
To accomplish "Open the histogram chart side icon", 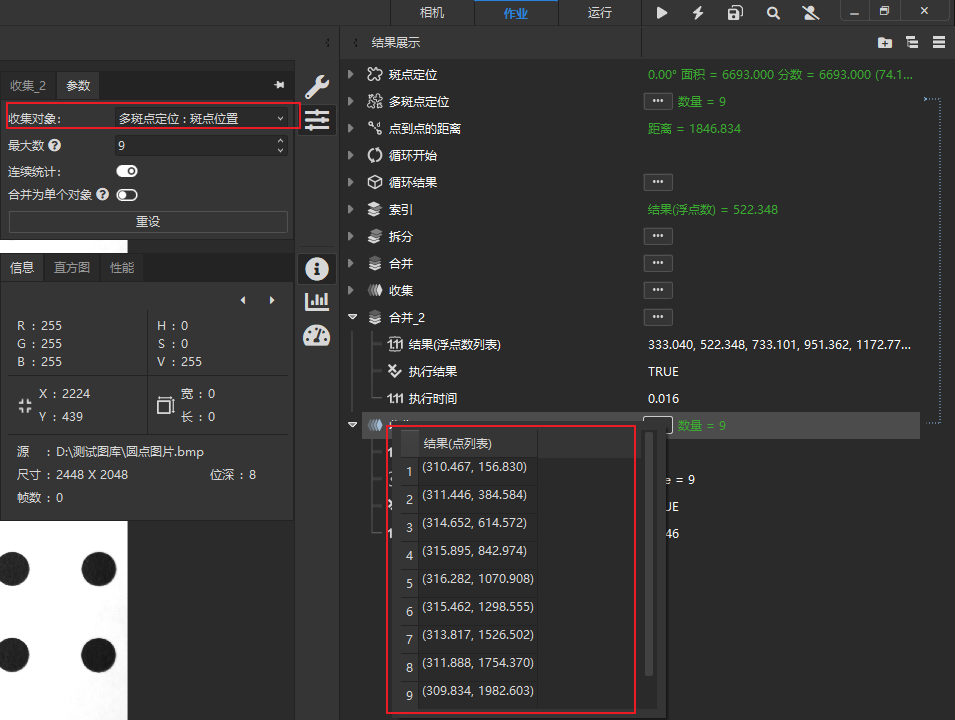I will click(x=317, y=301).
